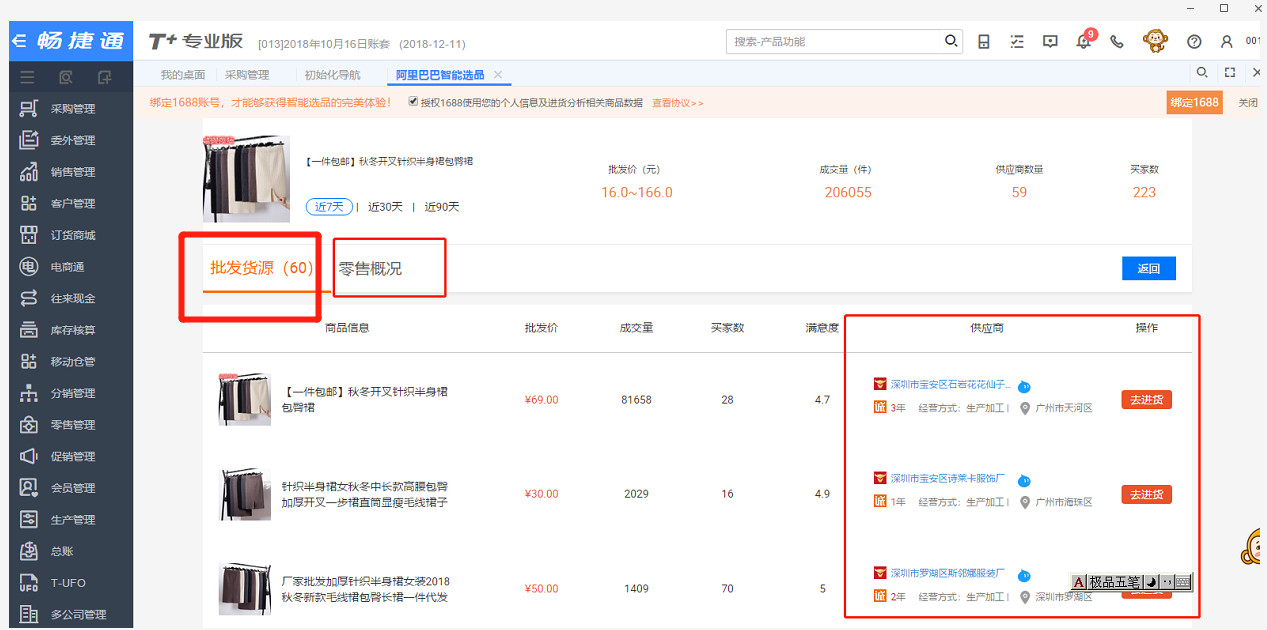Open supplier 深圳市罗湖区斯邻娜服装厂 link
The width and height of the screenshot is (1267, 630).
(948, 573)
